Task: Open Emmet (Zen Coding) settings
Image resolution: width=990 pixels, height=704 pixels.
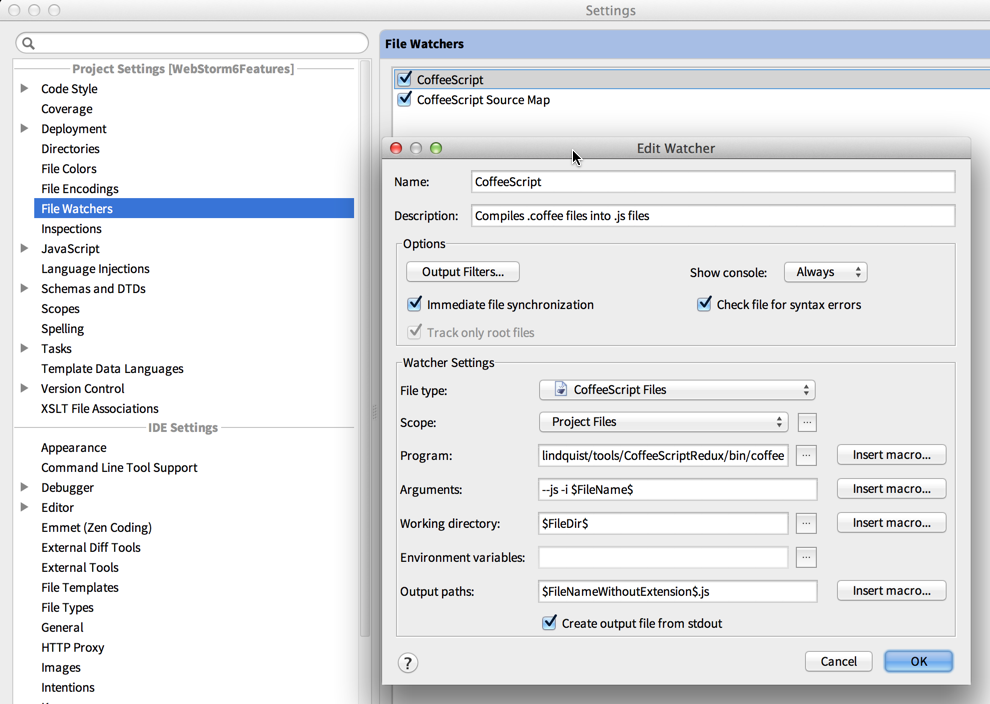Action: [97, 527]
